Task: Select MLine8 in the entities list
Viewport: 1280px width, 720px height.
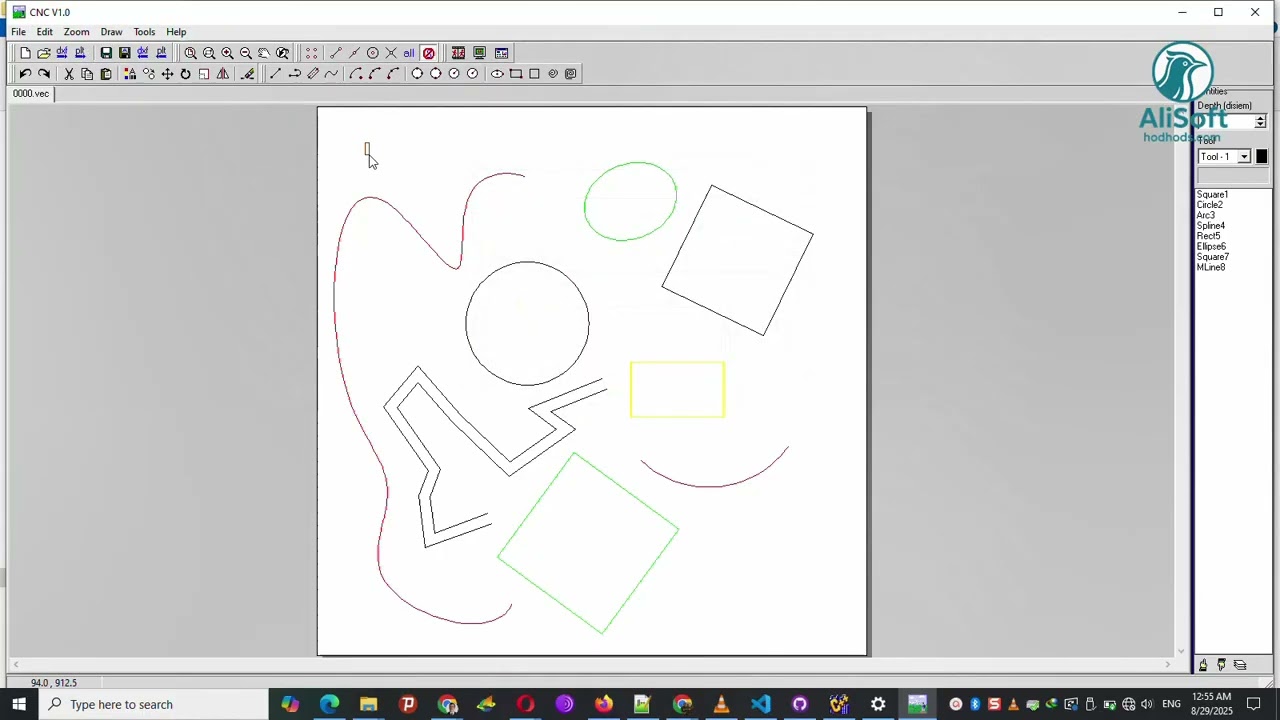Action: (x=1211, y=267)
